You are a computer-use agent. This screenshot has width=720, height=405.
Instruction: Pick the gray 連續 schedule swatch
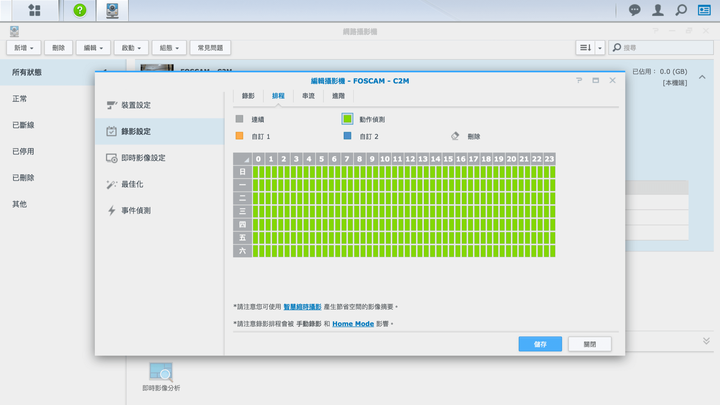pyautogui.click(x=239, y=119)
